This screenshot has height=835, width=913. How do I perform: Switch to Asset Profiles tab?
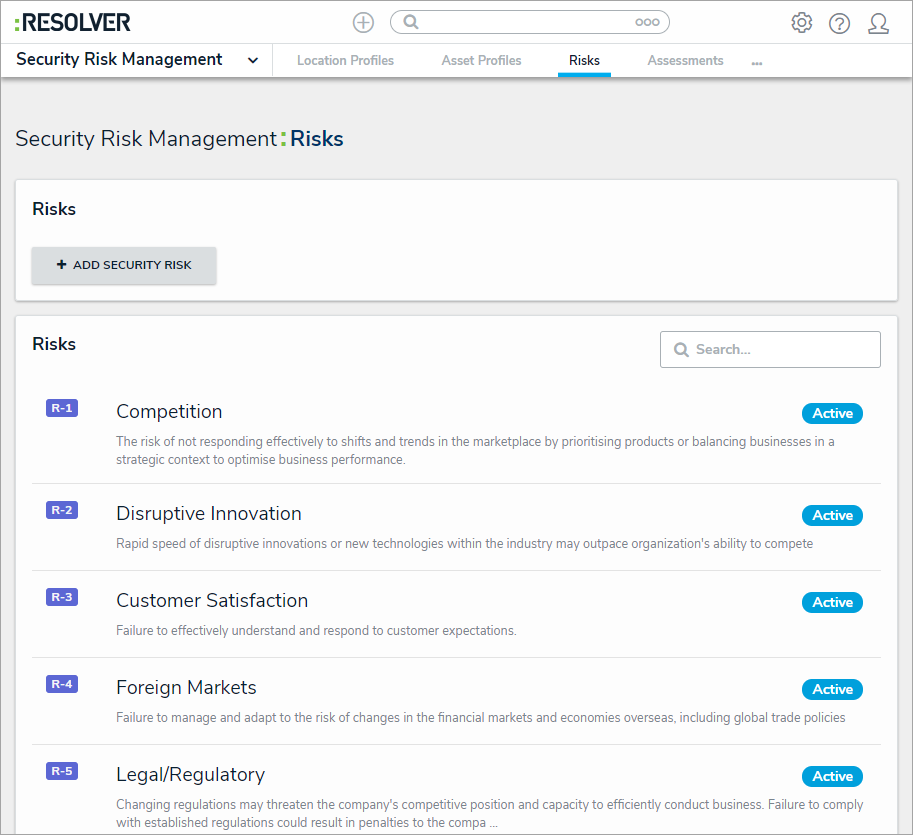[481, 61]
